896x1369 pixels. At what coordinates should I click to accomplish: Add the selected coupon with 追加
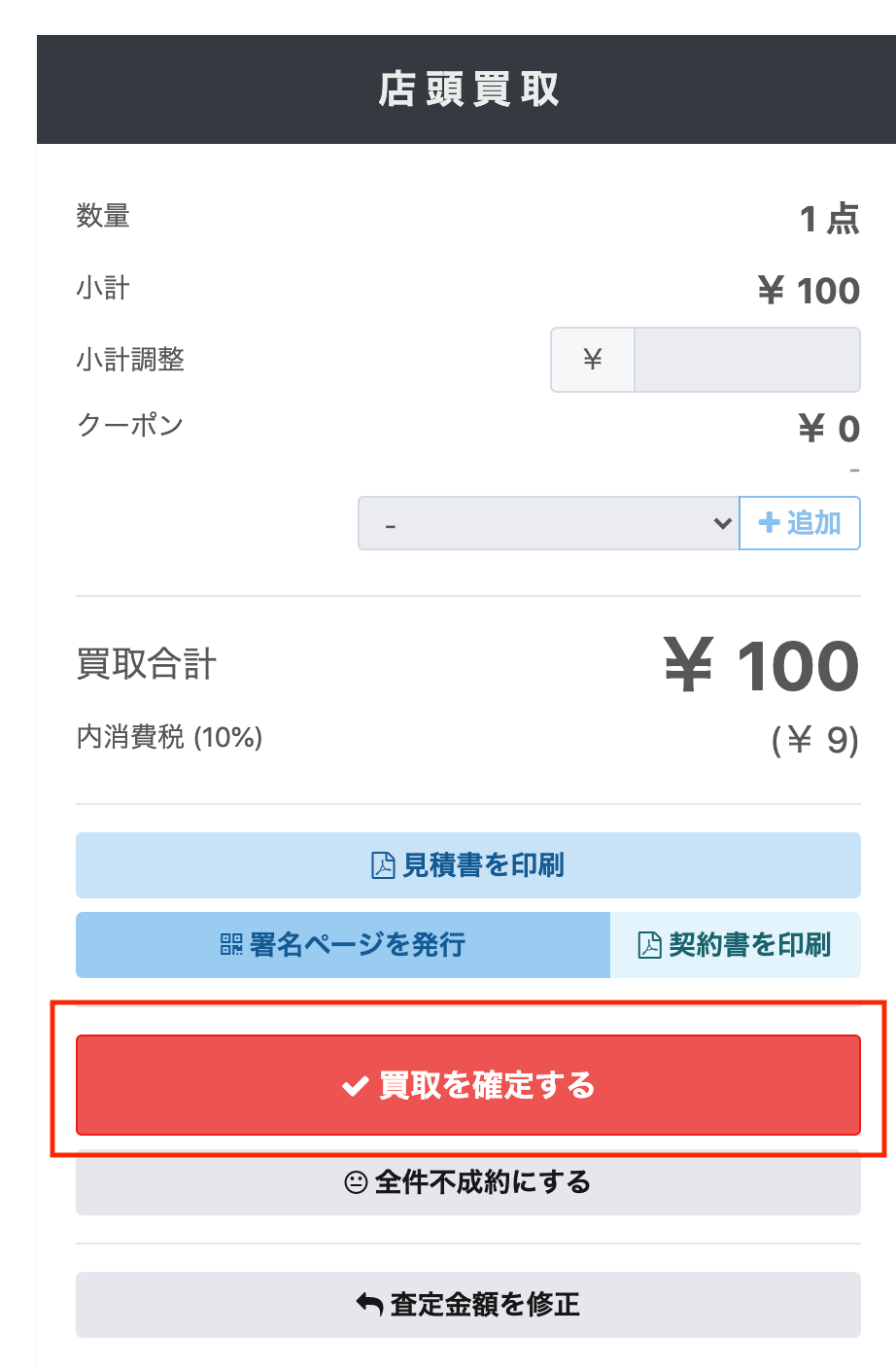pyautogui.click(x=800, y=523)
